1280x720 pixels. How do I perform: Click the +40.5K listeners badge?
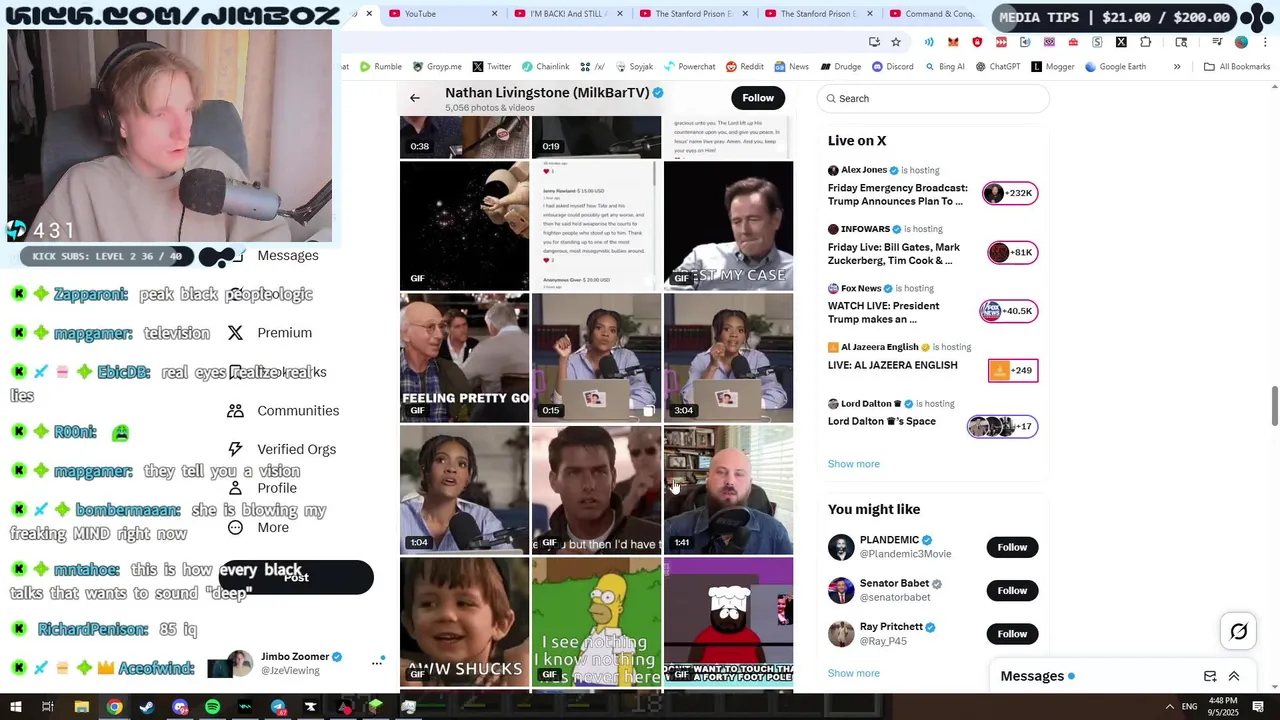coord(1008,311)
